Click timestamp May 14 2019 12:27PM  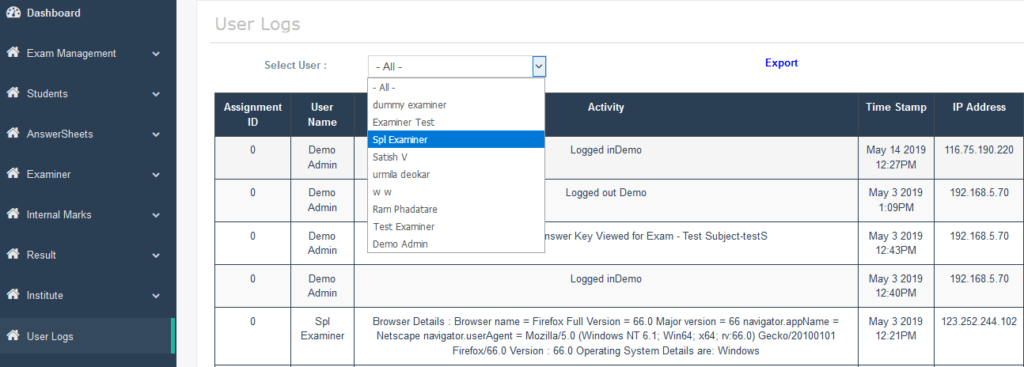(896, 157)
